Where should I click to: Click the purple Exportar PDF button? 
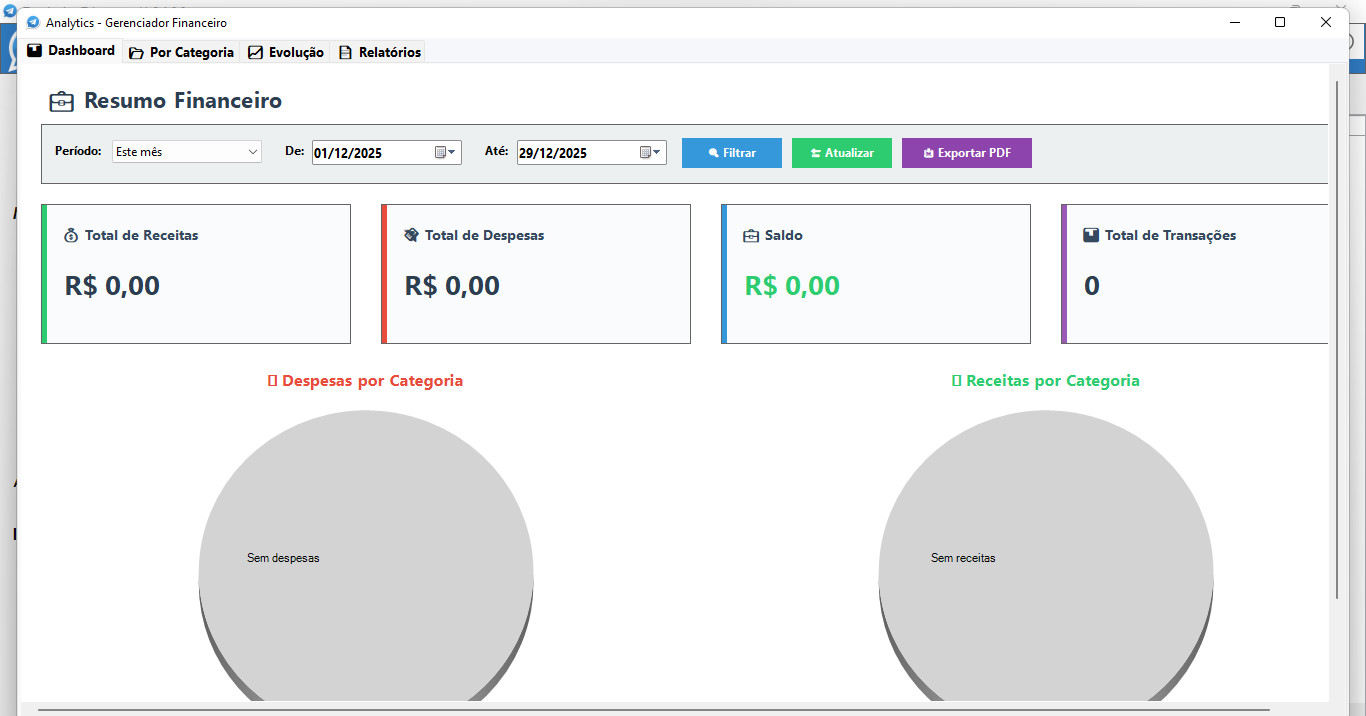(x=966, y=153)
